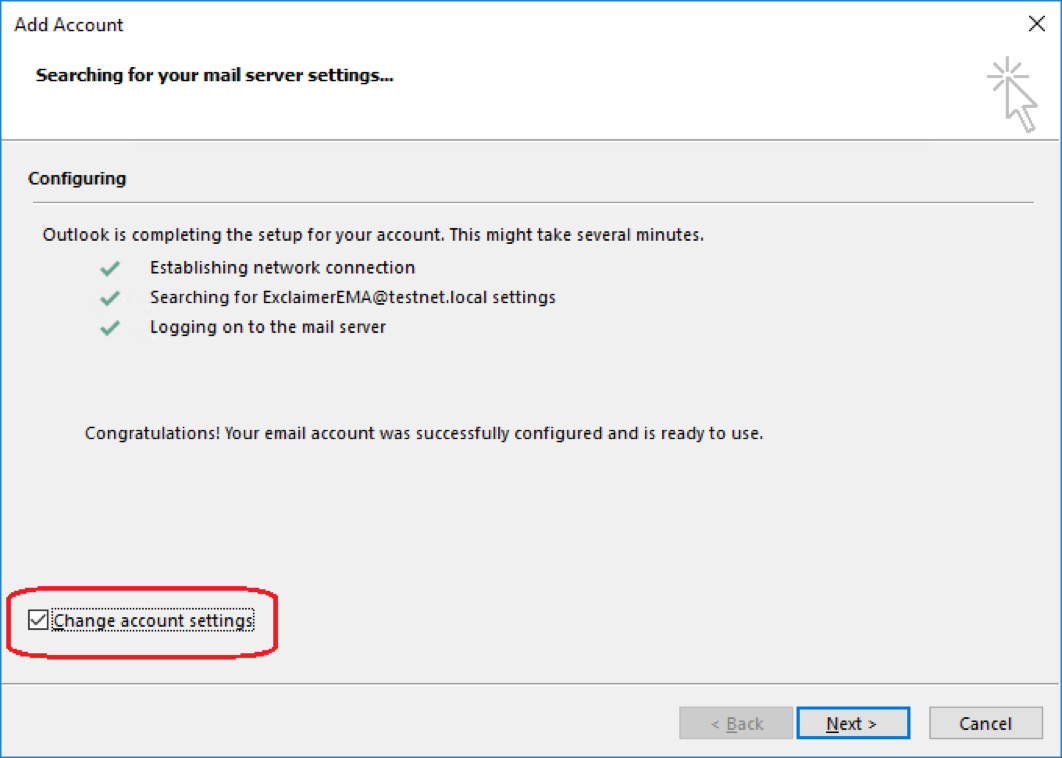Uncheck the Change account settings checkbox

pos(38,620)
